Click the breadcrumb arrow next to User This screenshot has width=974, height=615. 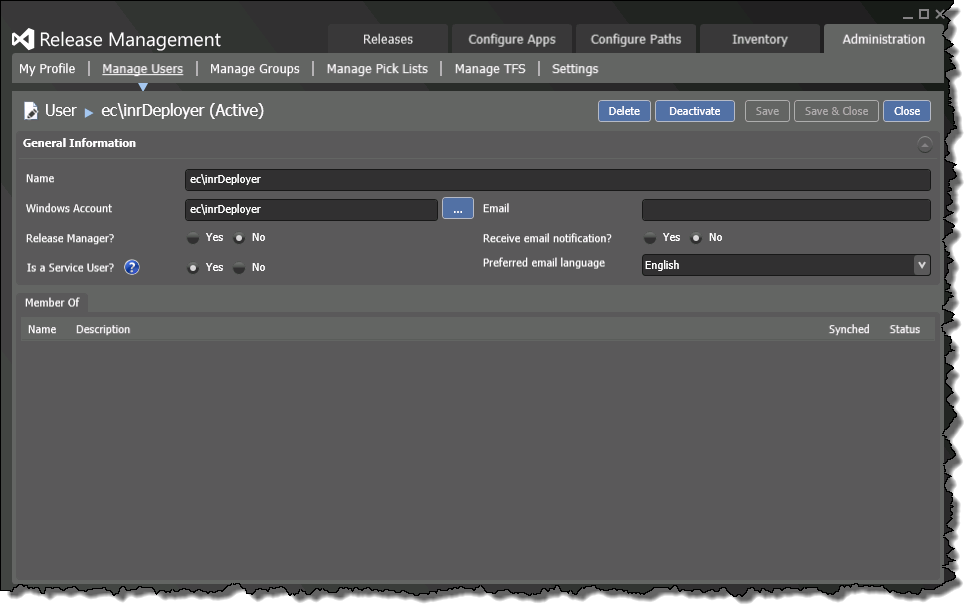tap(89, 112)
